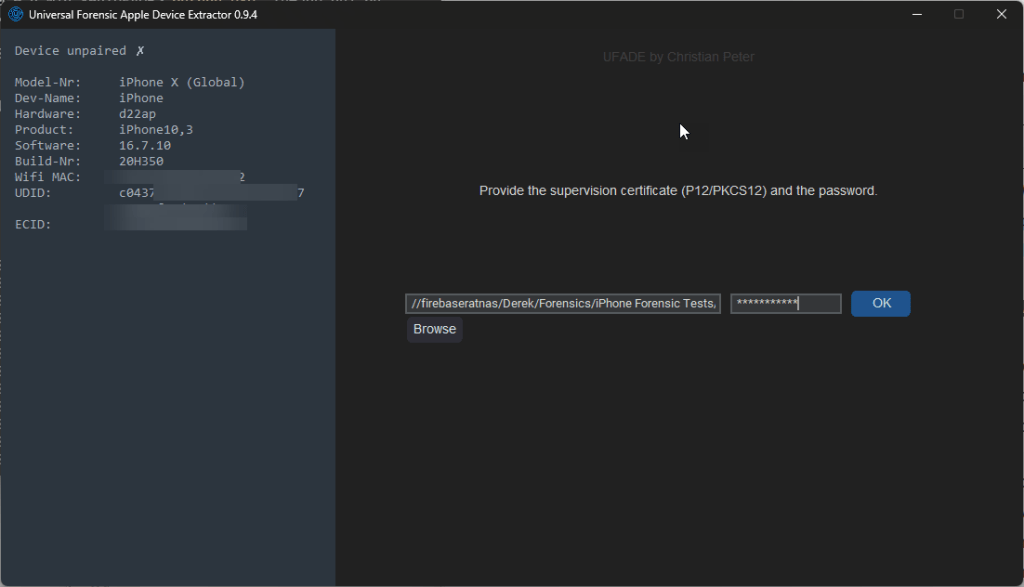Close the UFADE application window

1001,14
